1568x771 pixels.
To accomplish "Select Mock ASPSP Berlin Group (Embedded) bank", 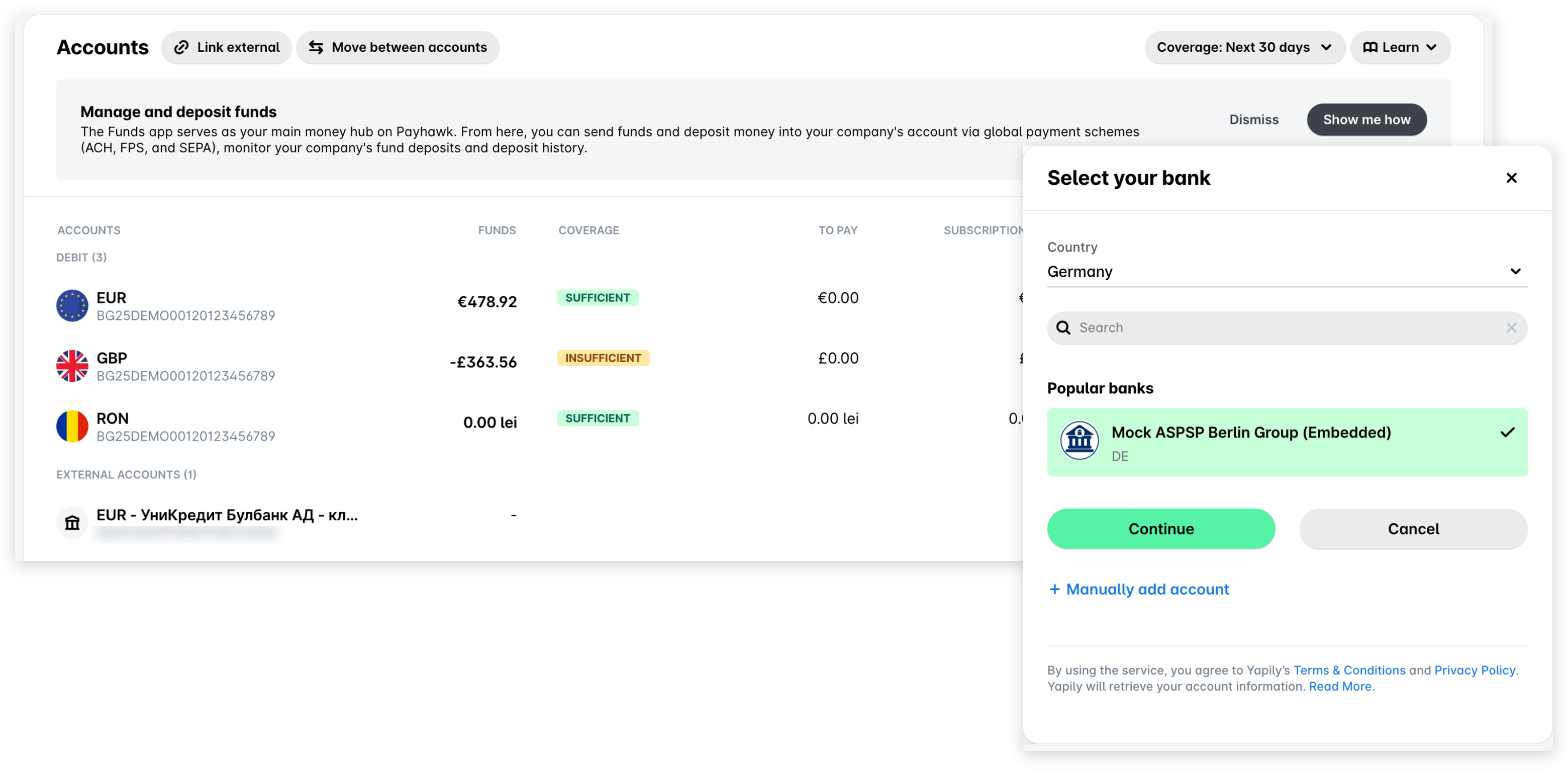I will pyautogui.click(x=1287, y=443).
